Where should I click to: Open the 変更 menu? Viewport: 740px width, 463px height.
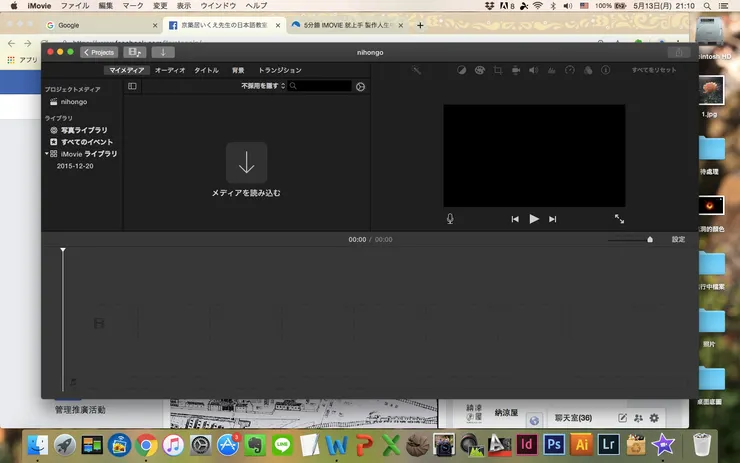tap(160, 6)
